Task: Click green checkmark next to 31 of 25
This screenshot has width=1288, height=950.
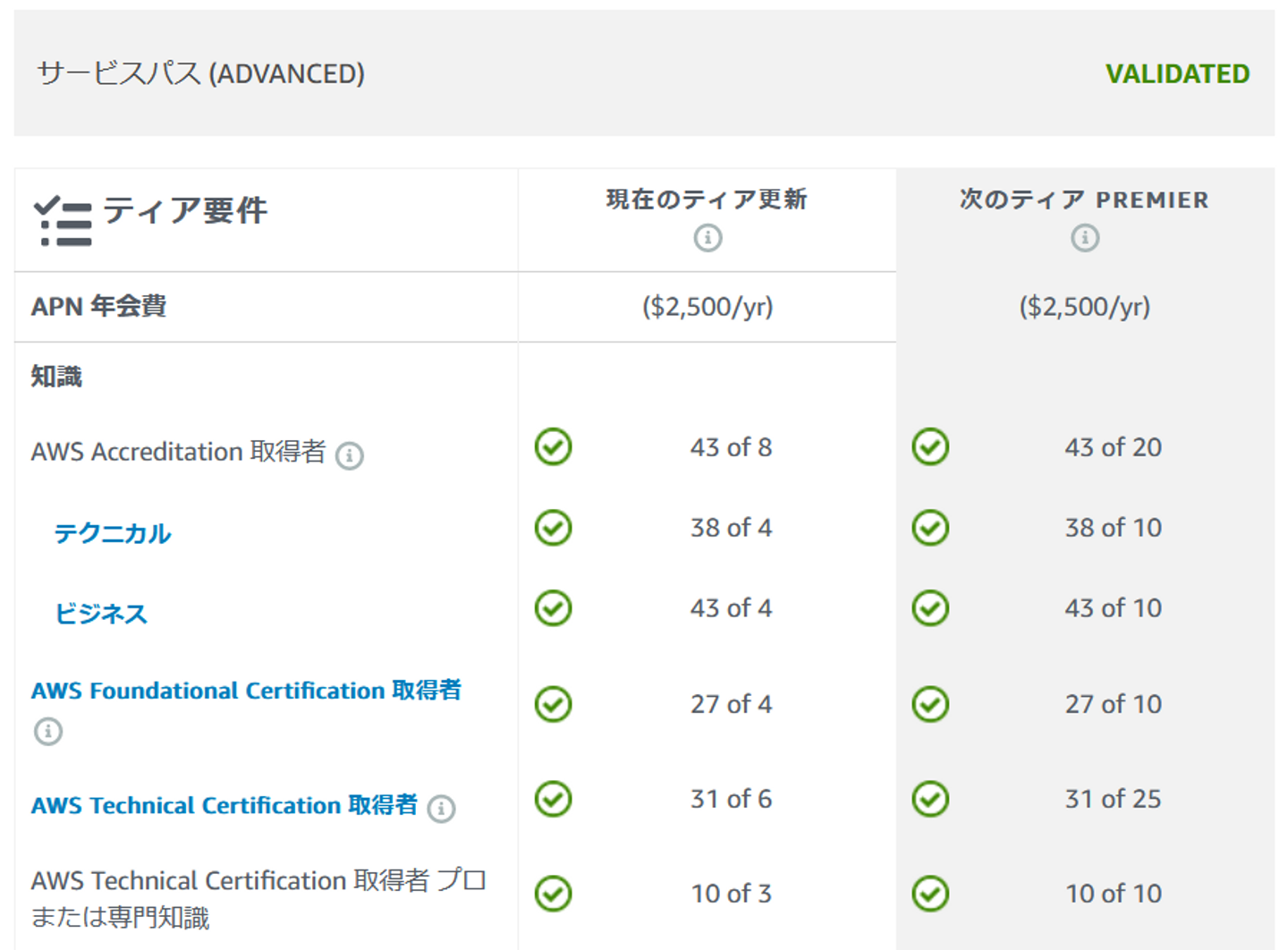Action: [930, 799]
